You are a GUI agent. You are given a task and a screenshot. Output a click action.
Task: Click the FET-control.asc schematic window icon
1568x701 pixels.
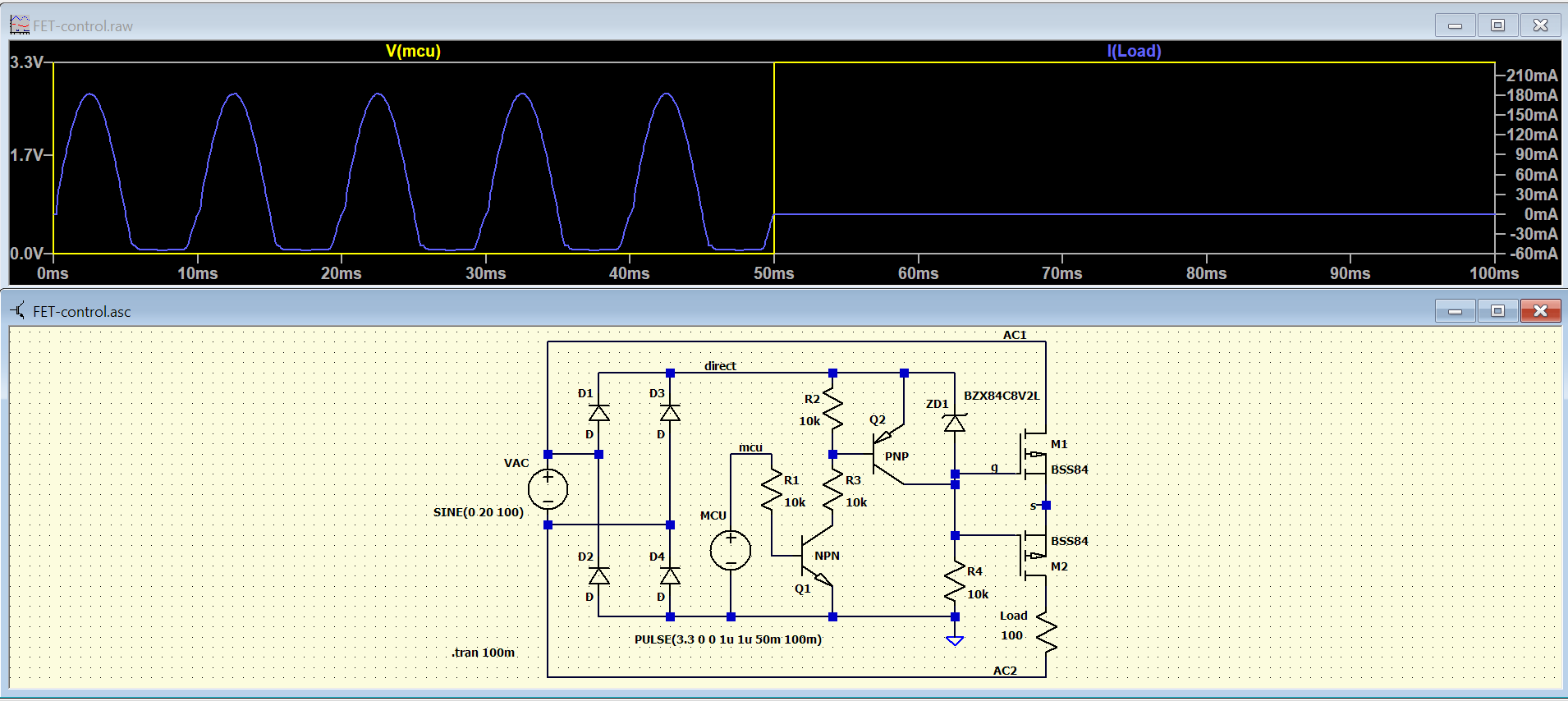pyautogui.click(x=19, y=311)
